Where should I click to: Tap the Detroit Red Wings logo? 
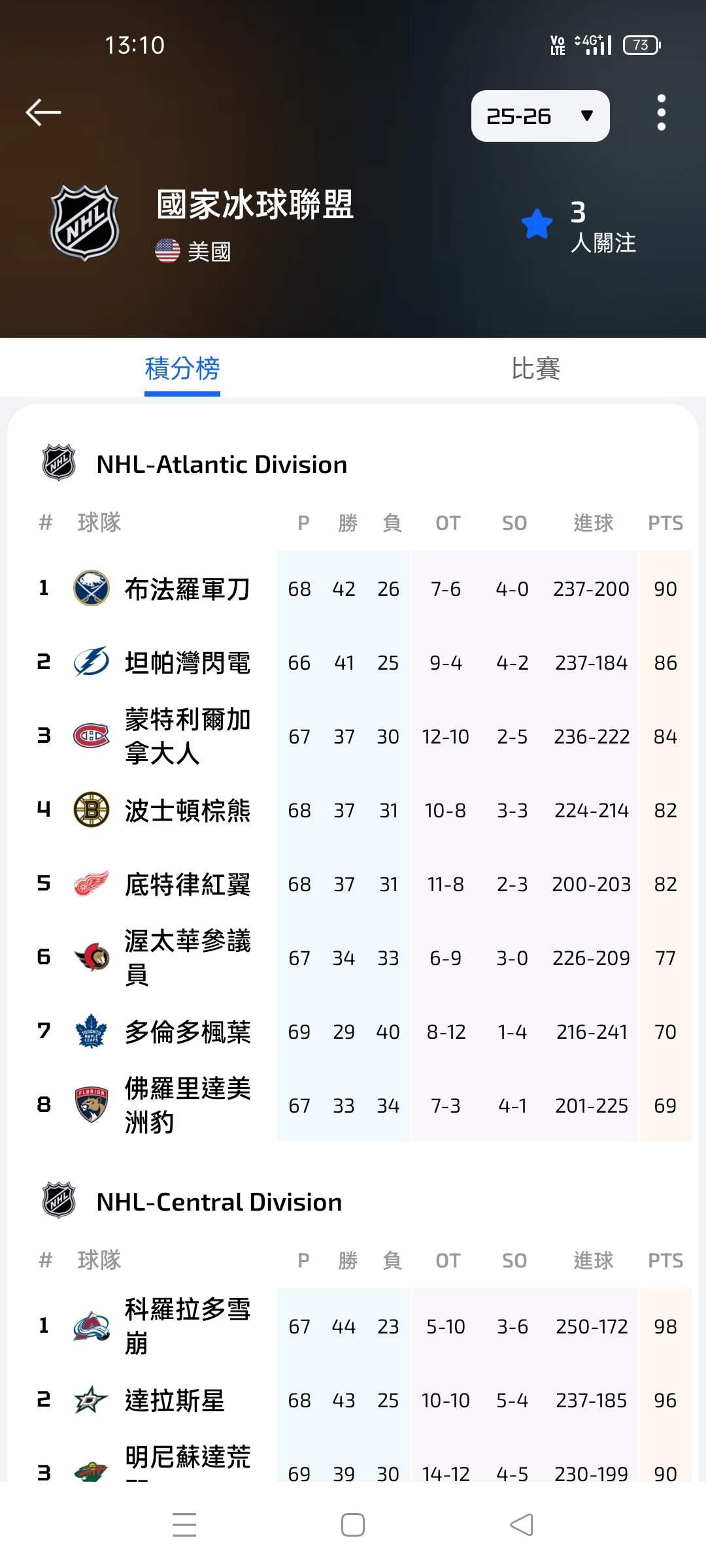[x=91, y=884]
